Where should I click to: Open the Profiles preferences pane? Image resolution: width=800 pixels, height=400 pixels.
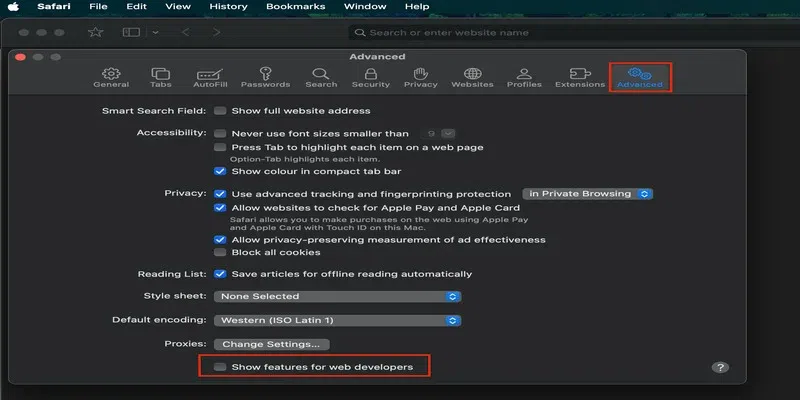pos(524,78)
